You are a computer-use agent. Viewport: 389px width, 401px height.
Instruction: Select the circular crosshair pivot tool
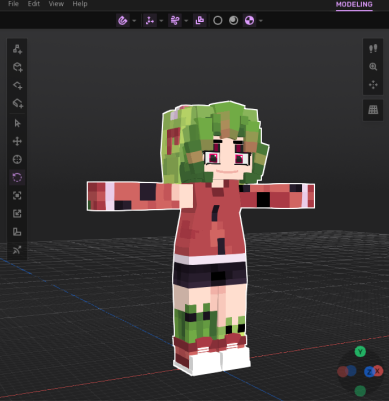pos(17,159)
